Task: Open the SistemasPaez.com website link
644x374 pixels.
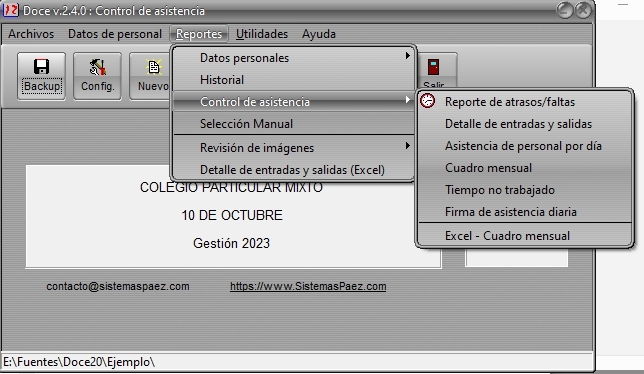Action: [308, 286]
